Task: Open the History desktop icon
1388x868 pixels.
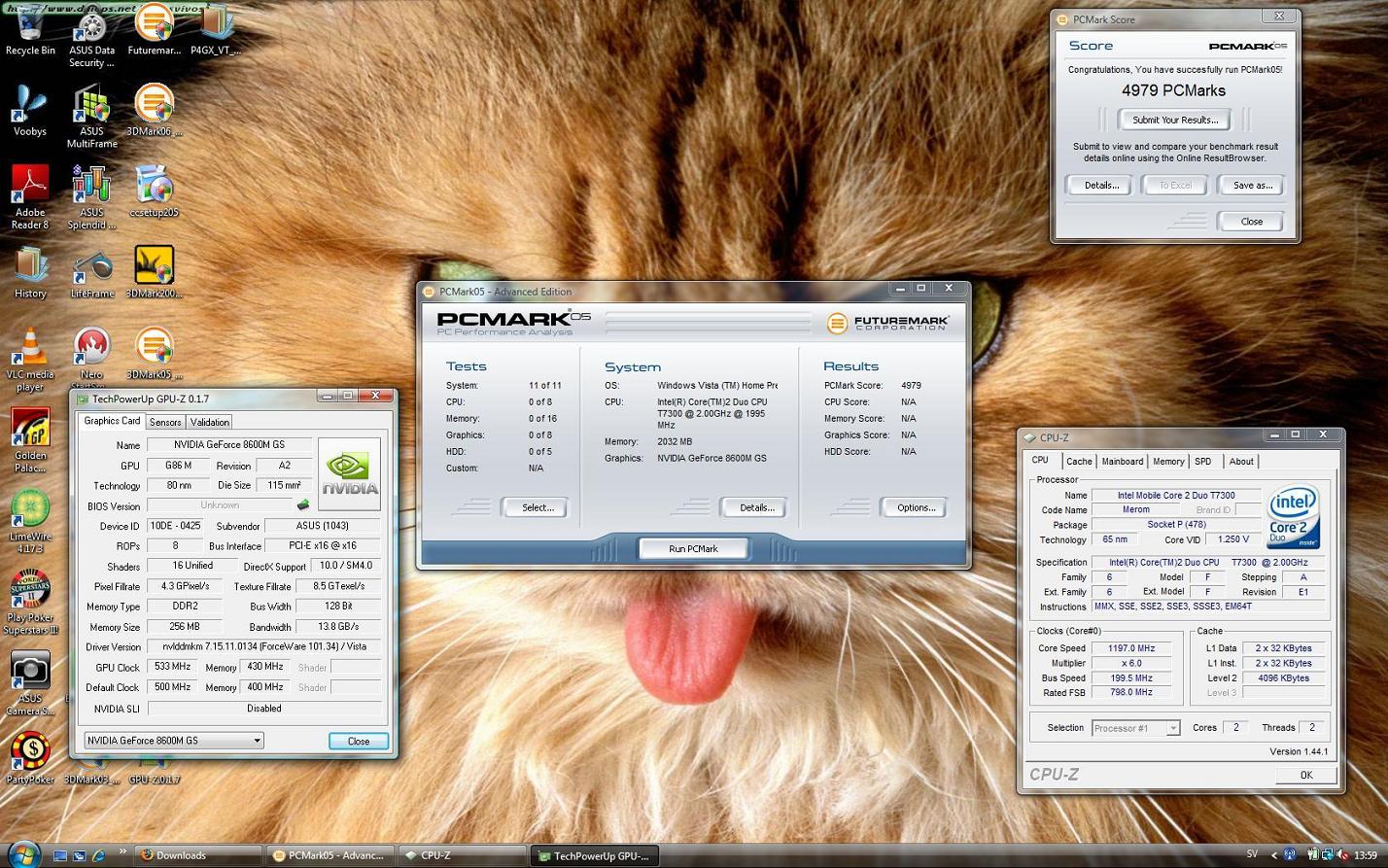Action: click(30, 272)
